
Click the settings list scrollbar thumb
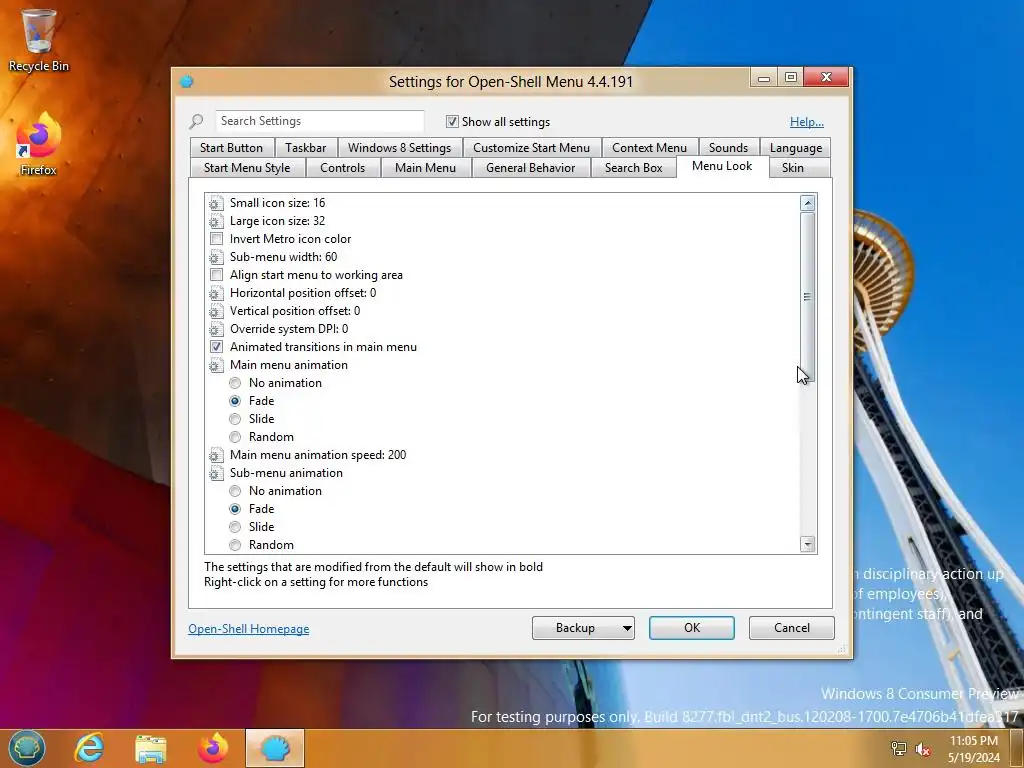pos(807,297)
